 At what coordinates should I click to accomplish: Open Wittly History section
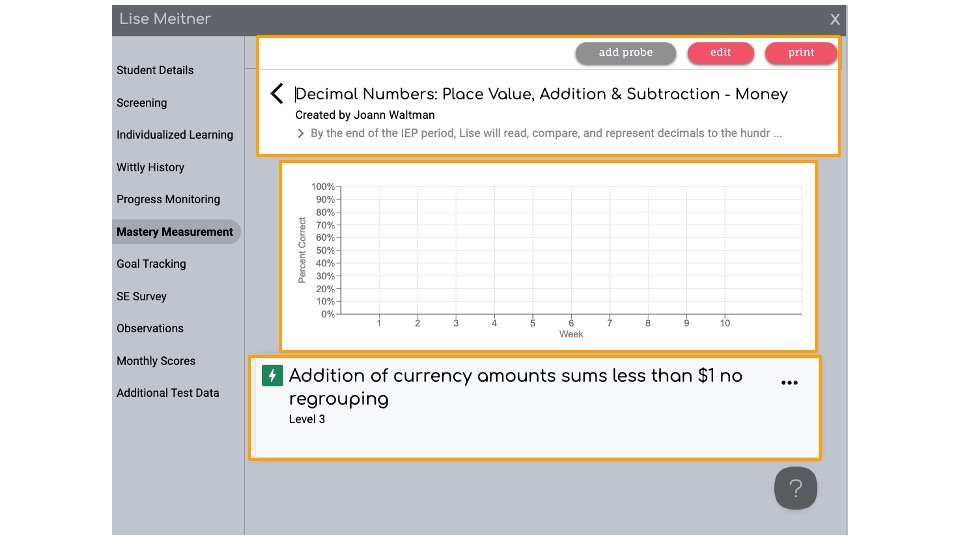pos(150,167)
